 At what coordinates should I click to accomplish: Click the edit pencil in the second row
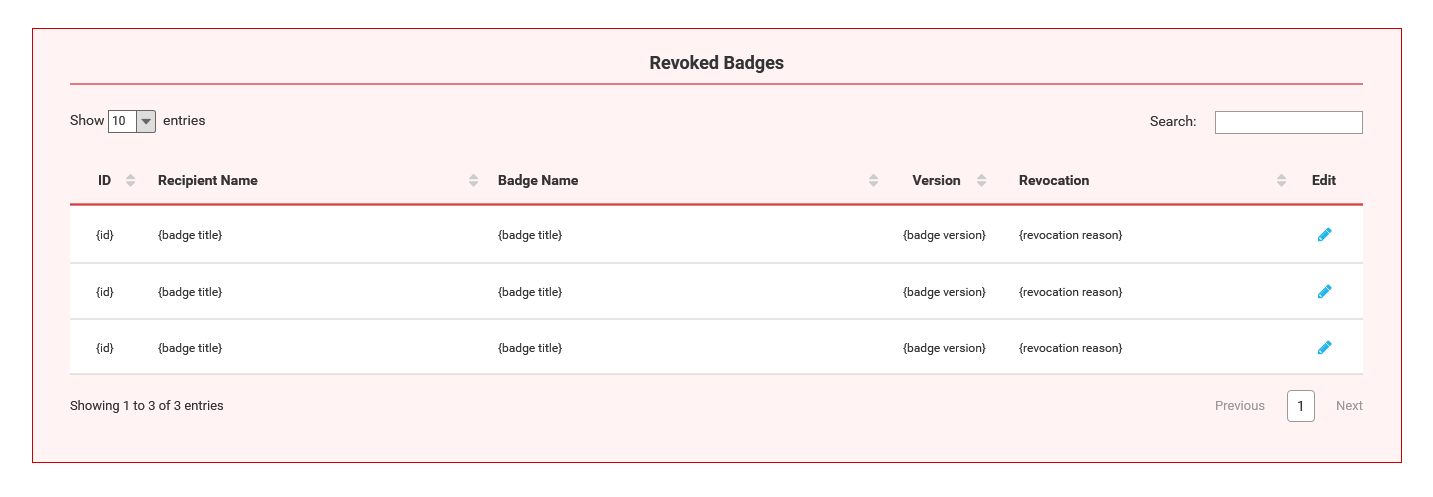tap(1324, 292)
